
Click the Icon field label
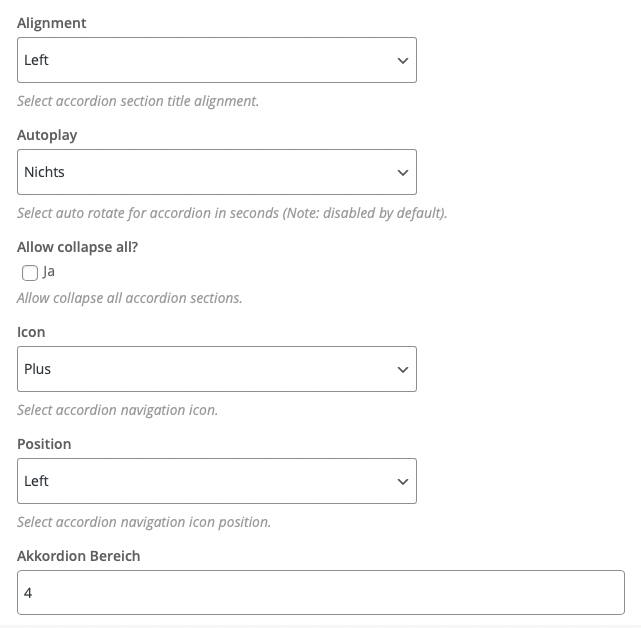click(31, 332)
